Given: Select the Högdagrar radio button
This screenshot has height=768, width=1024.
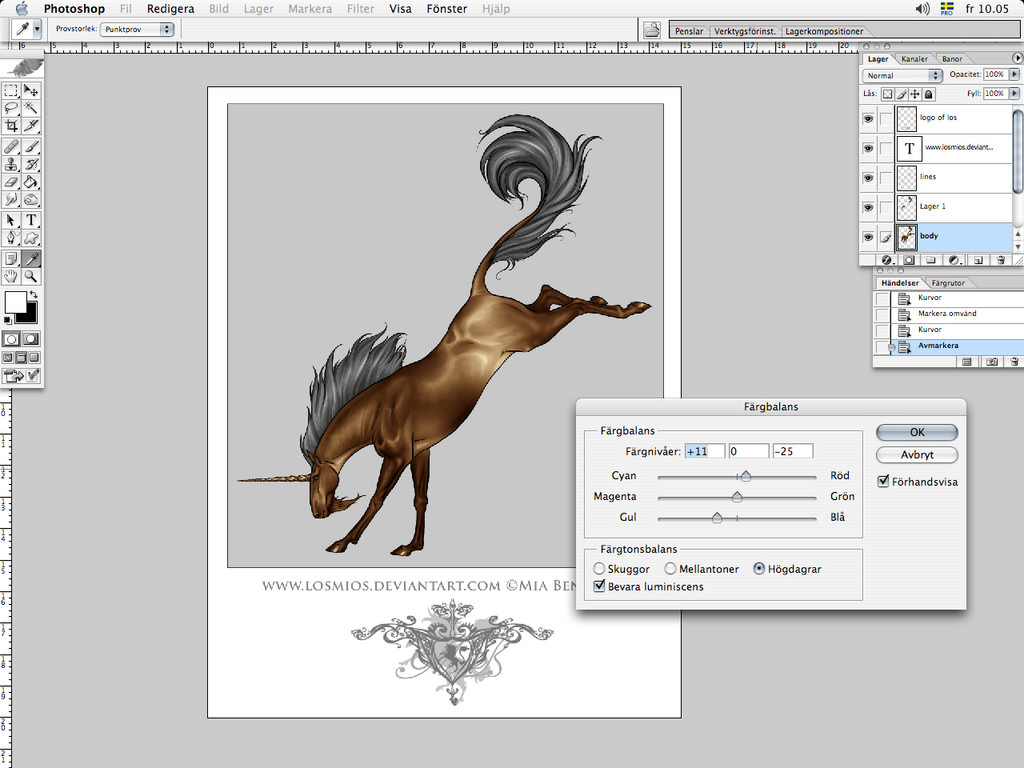Looking at the screenshot, I should 759,569.
